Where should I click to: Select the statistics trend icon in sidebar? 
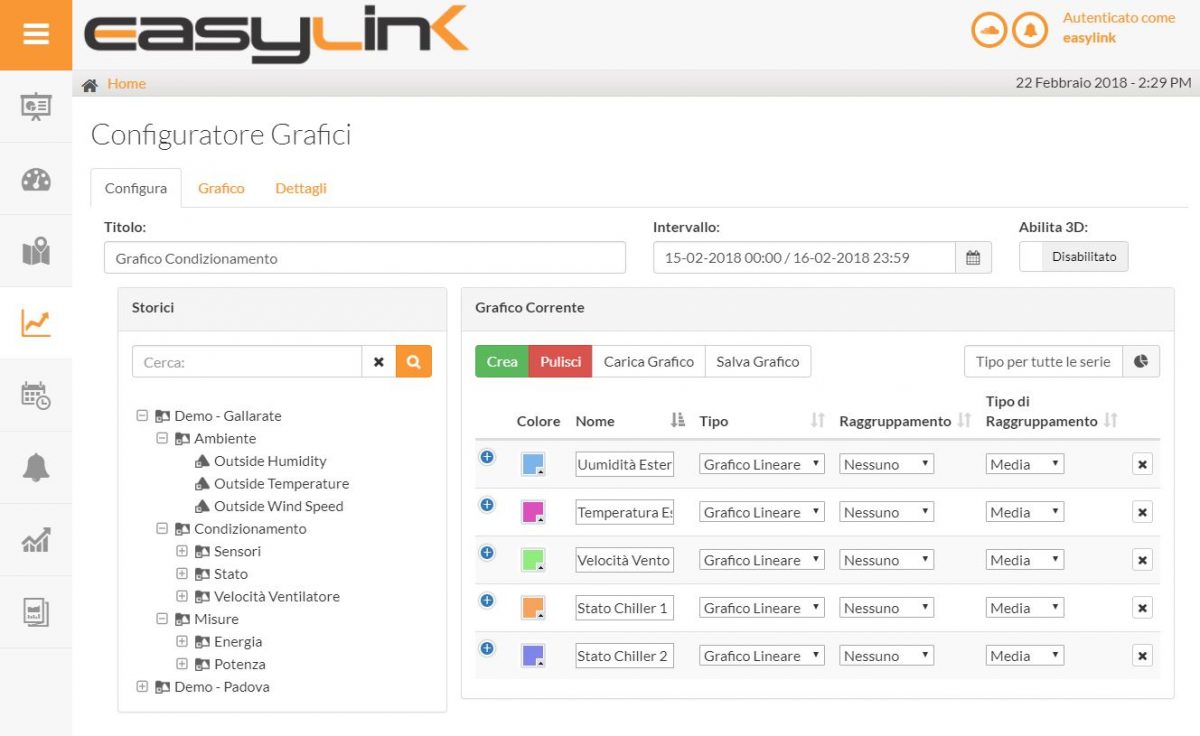pyautogui.click(x=36, y=539)
